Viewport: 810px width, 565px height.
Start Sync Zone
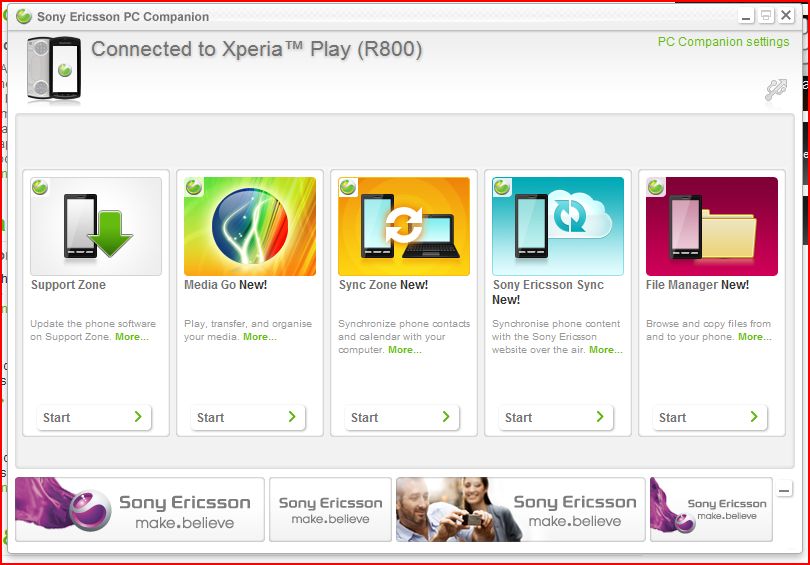point(402,417)
